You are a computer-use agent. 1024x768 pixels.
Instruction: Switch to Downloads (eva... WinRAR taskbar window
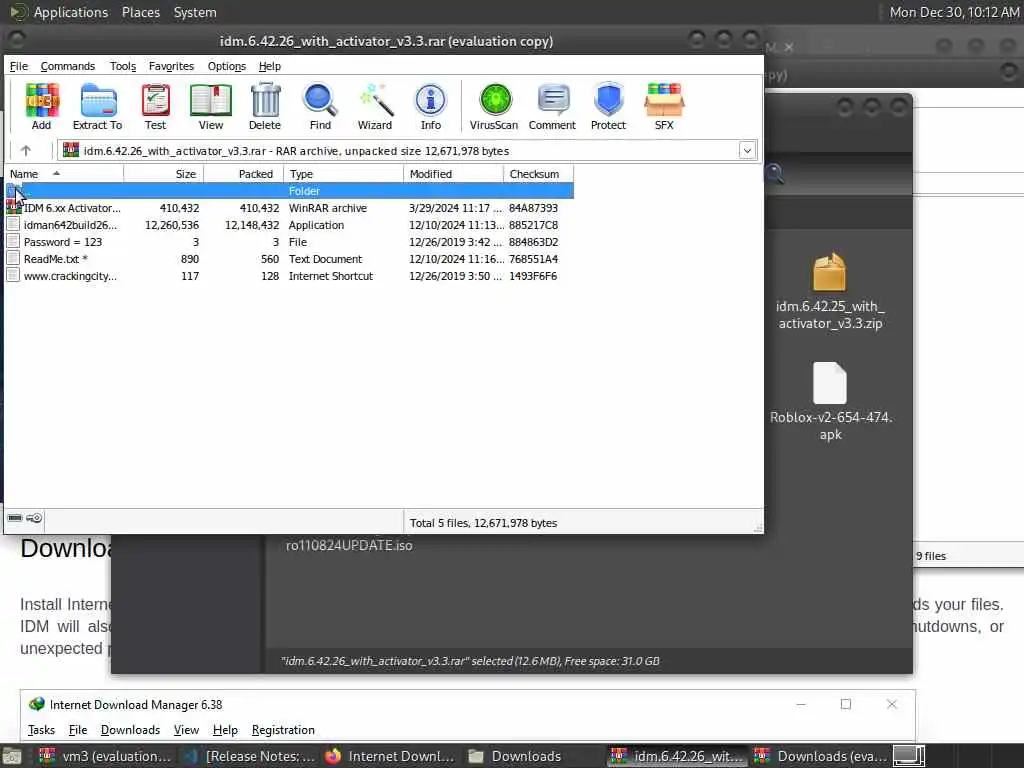[820, 756]
